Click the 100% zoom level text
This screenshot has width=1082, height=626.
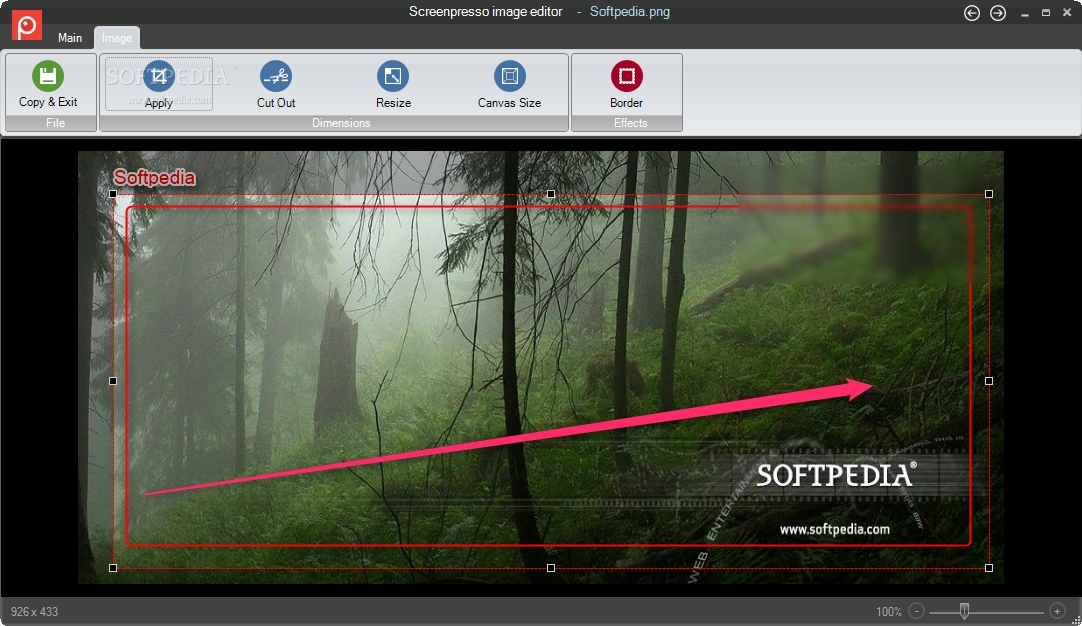889,612
